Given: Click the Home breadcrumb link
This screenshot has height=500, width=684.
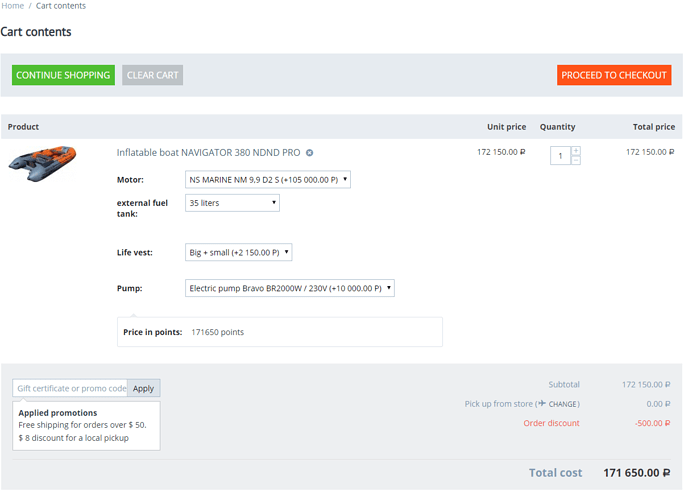Looking at the screenshot, I should [x=12, y=6].
